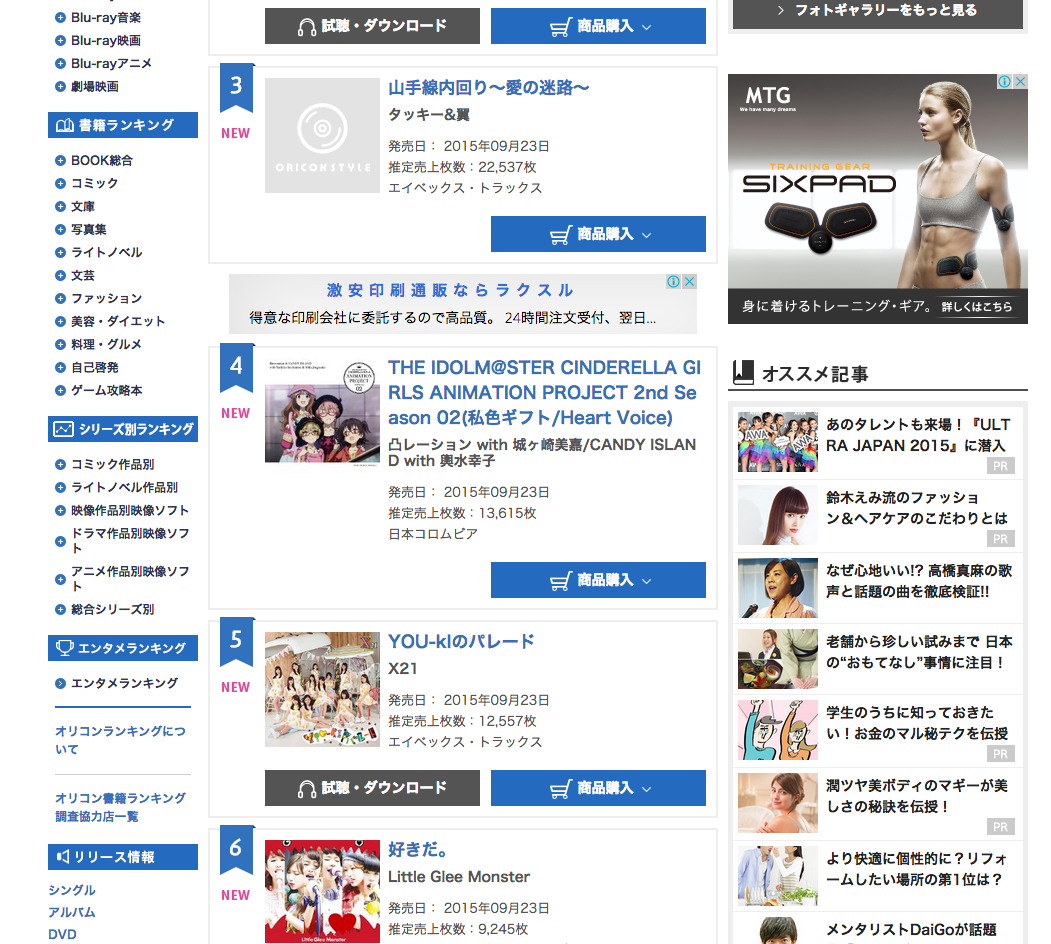Open 鈴木えみ流のファッション article

click(877, 516)
